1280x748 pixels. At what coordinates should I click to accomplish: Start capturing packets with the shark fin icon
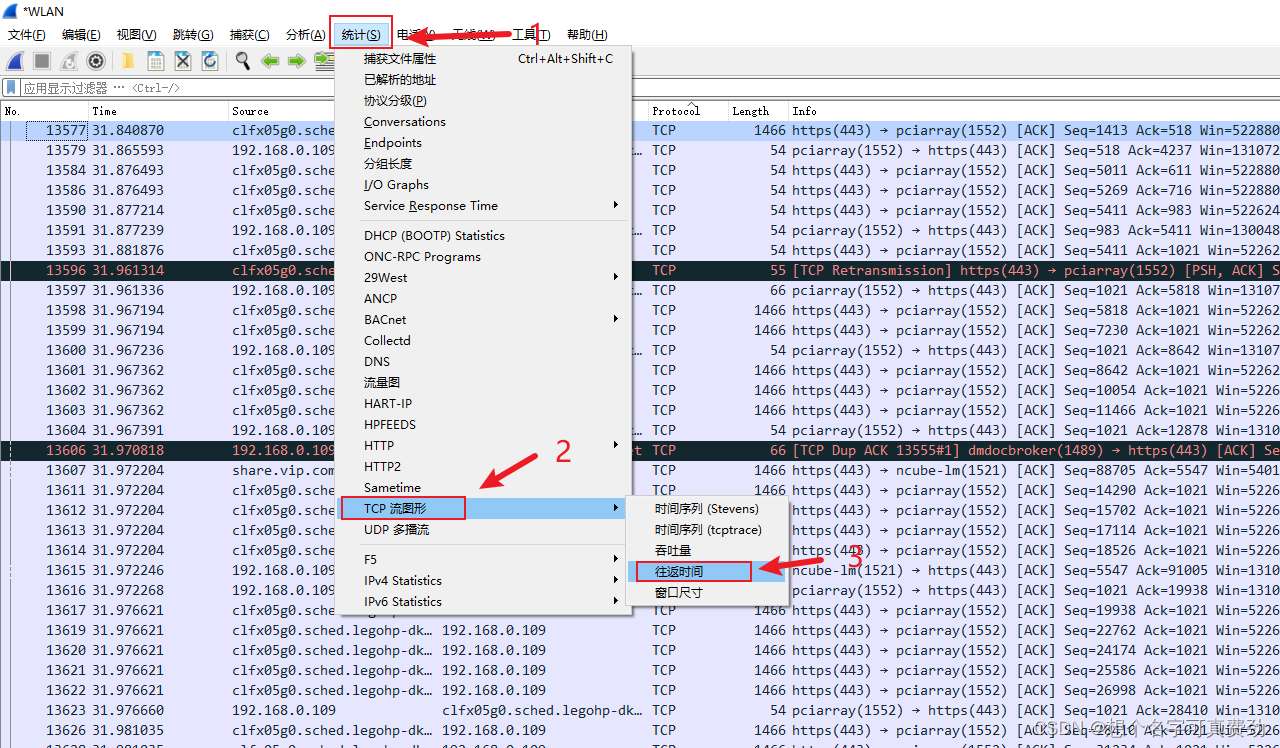coord(16,61)
